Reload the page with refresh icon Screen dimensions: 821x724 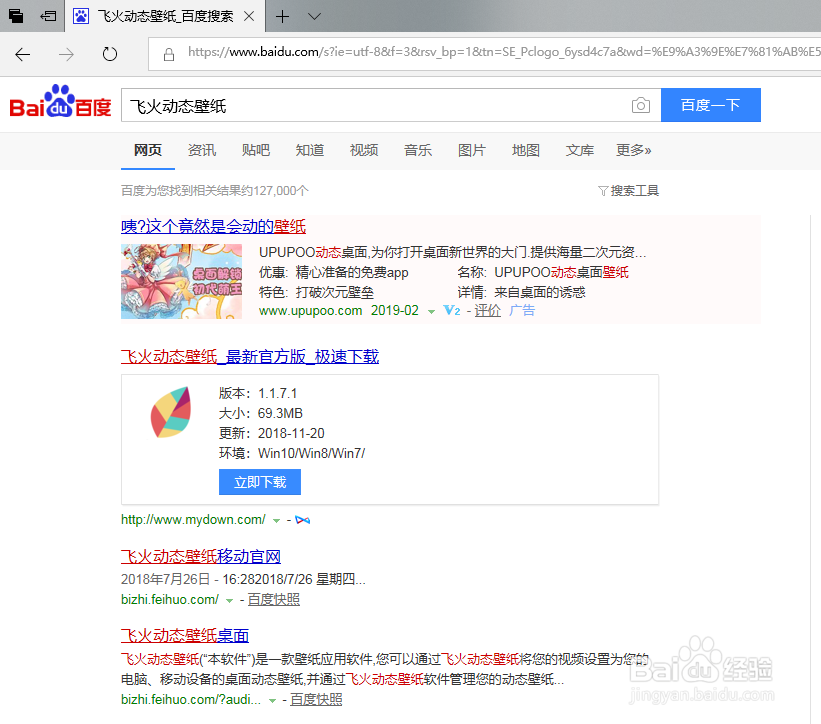[x=109, y=54]
